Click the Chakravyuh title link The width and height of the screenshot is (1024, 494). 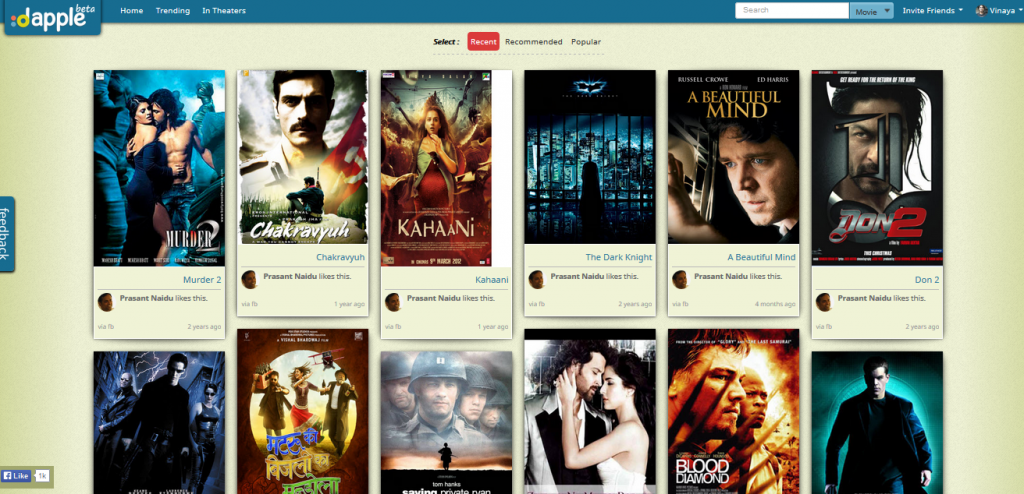click(x=340, y=257)
